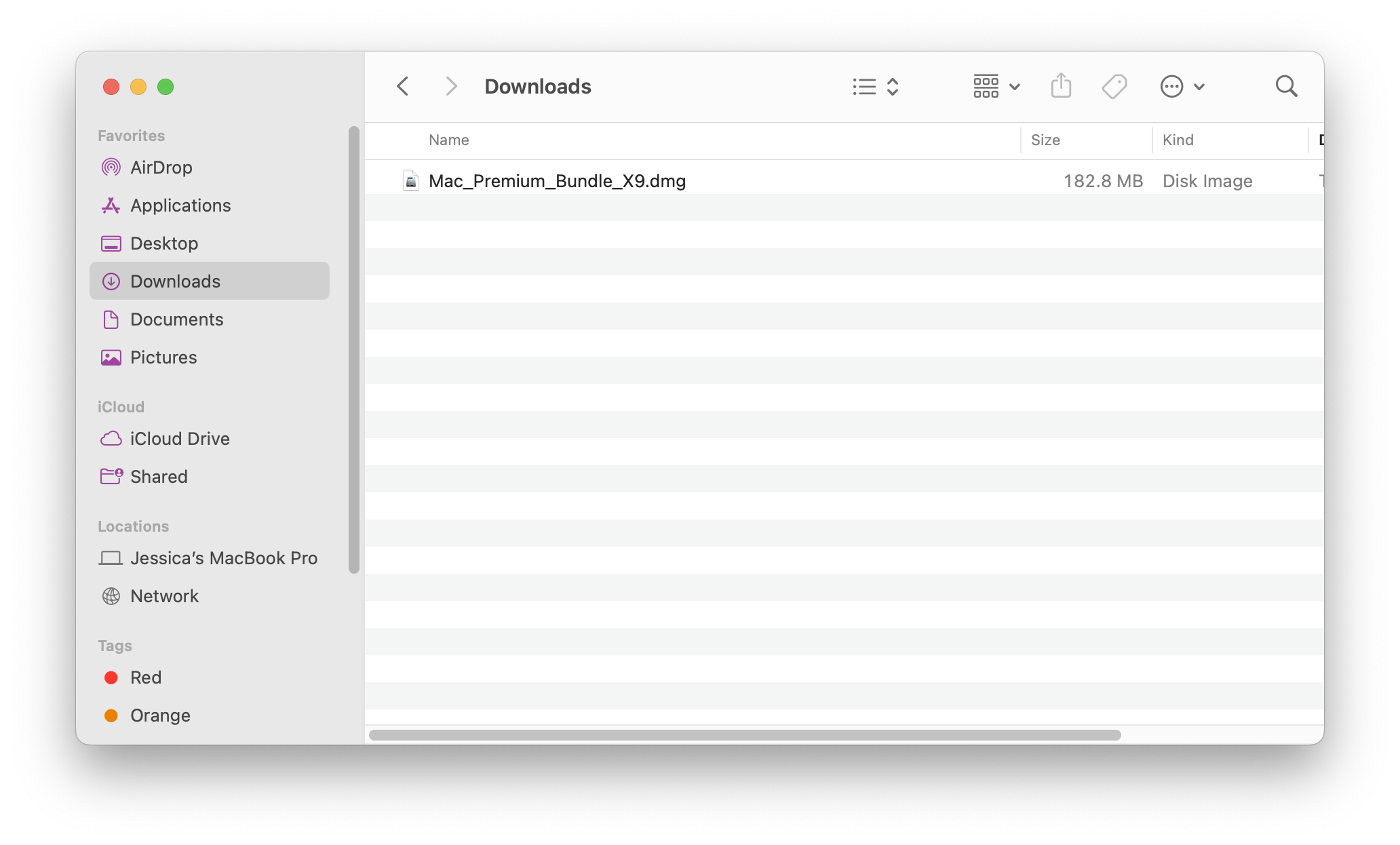Click the Search icon in toolbar
Viewport: 1400px width, 845px height.
point(1287,86)
